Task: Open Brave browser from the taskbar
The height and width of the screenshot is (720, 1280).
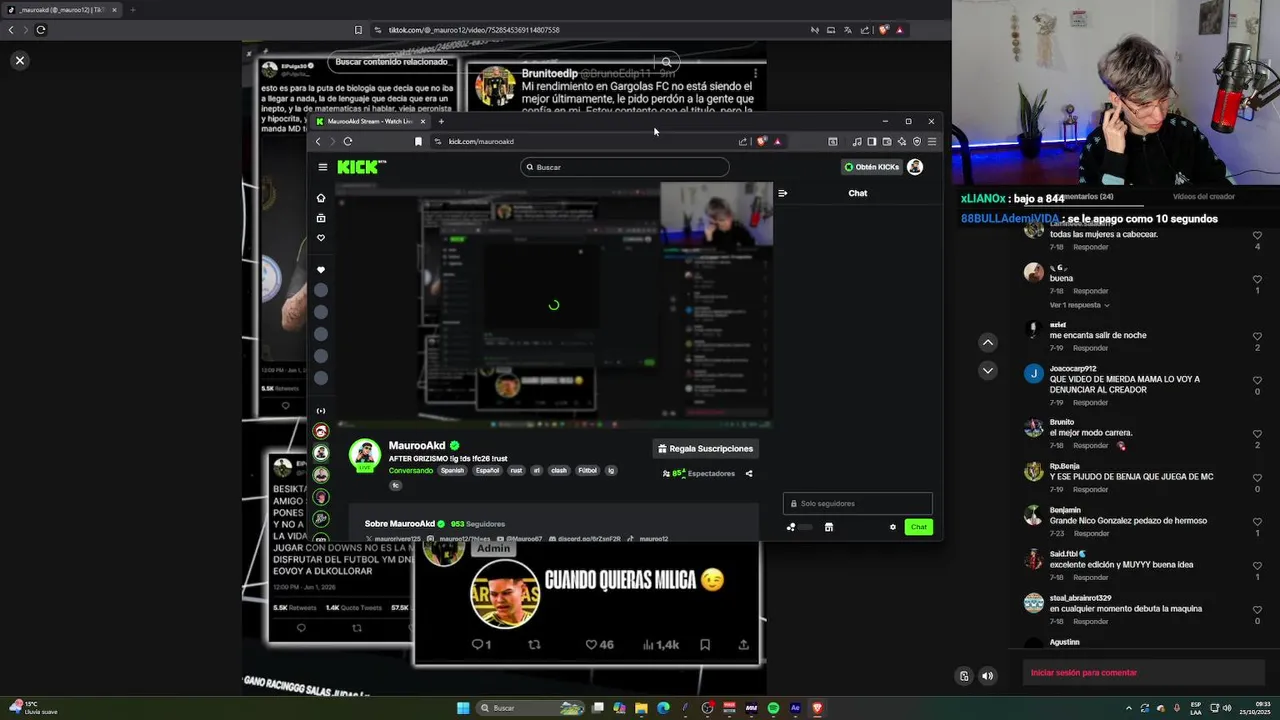Action: click(x=818, y=708)
